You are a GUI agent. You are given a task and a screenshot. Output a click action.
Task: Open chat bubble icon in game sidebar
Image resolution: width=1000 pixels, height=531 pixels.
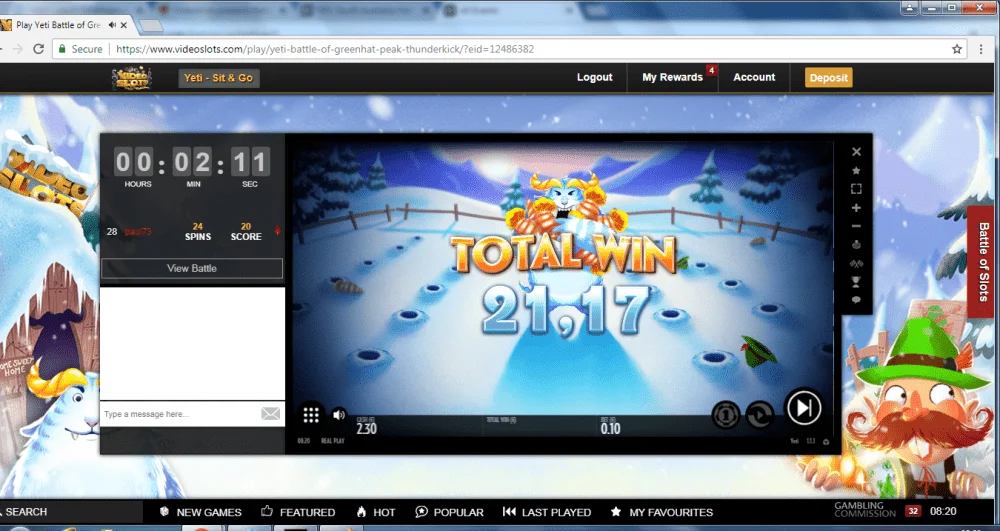coord(857,300)
